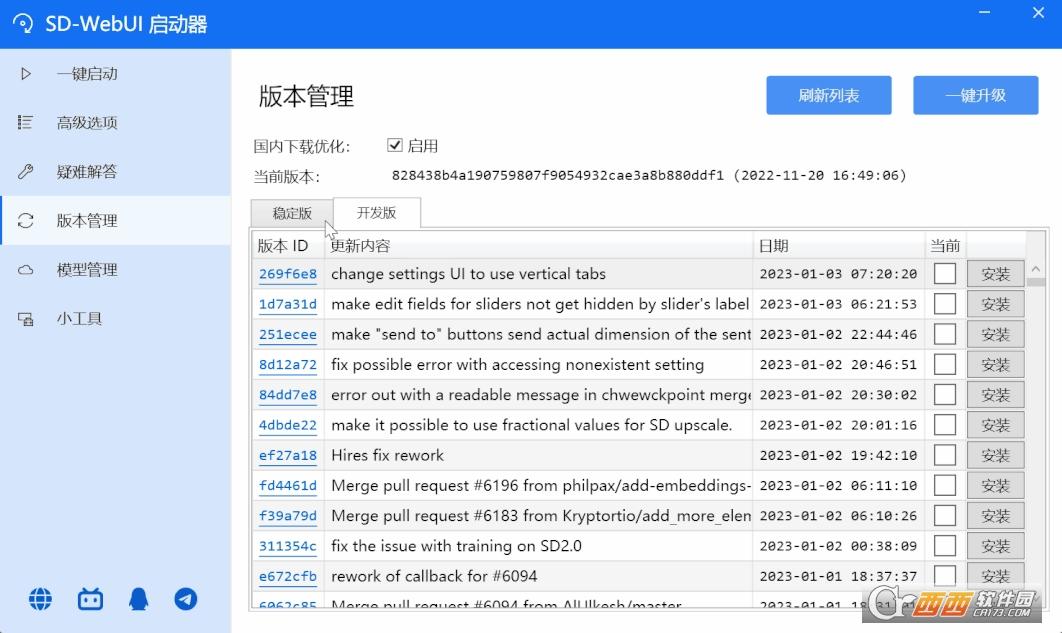The width and height of the screenshot is (1062, 633).
Task: Open version link 8d12a72
Action: 288,364
